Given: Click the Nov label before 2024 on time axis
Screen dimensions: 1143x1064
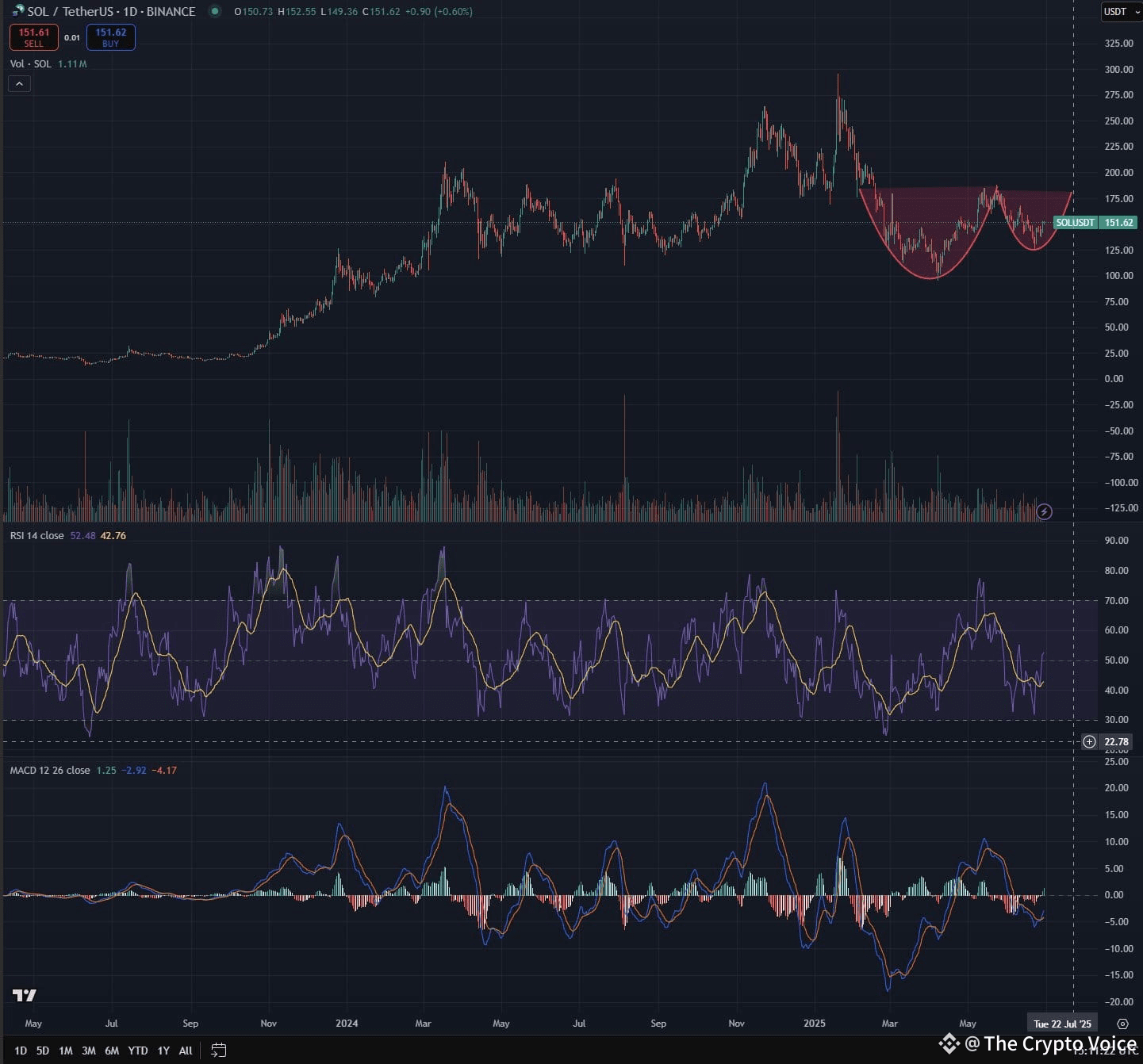Looking at the screenshot, I should click(269, 1024).
